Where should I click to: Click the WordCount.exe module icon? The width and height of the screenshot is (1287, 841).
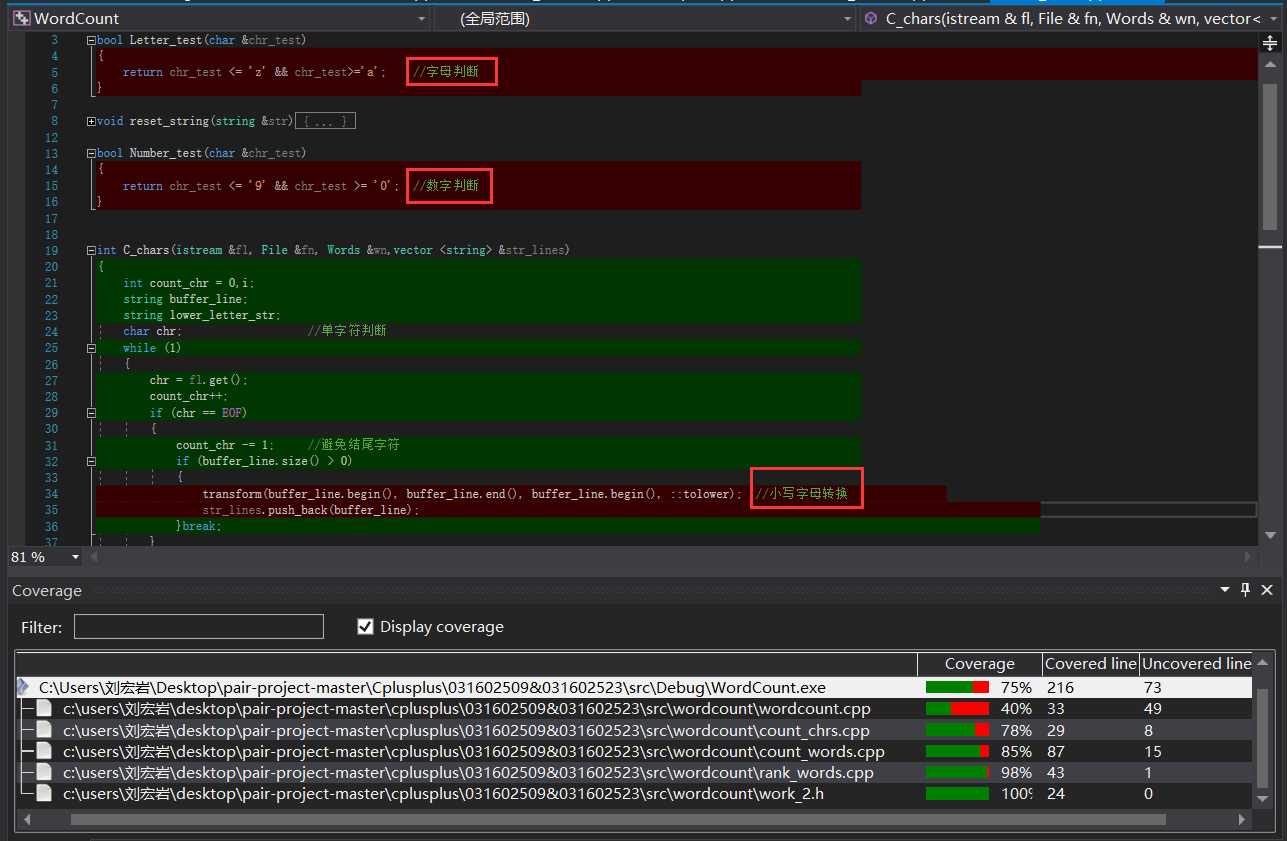pos(24,687)
